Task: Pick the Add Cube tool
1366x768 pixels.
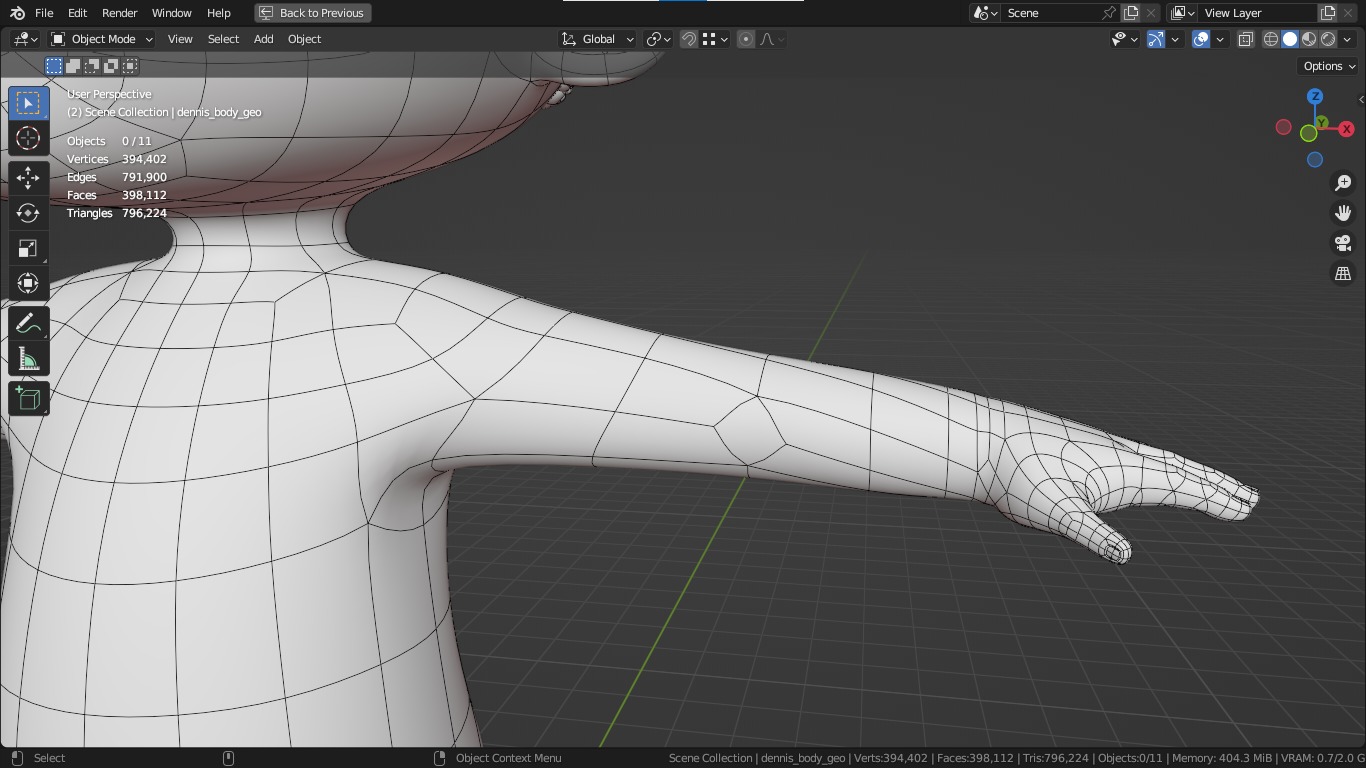Action: (x=28, y=399)
